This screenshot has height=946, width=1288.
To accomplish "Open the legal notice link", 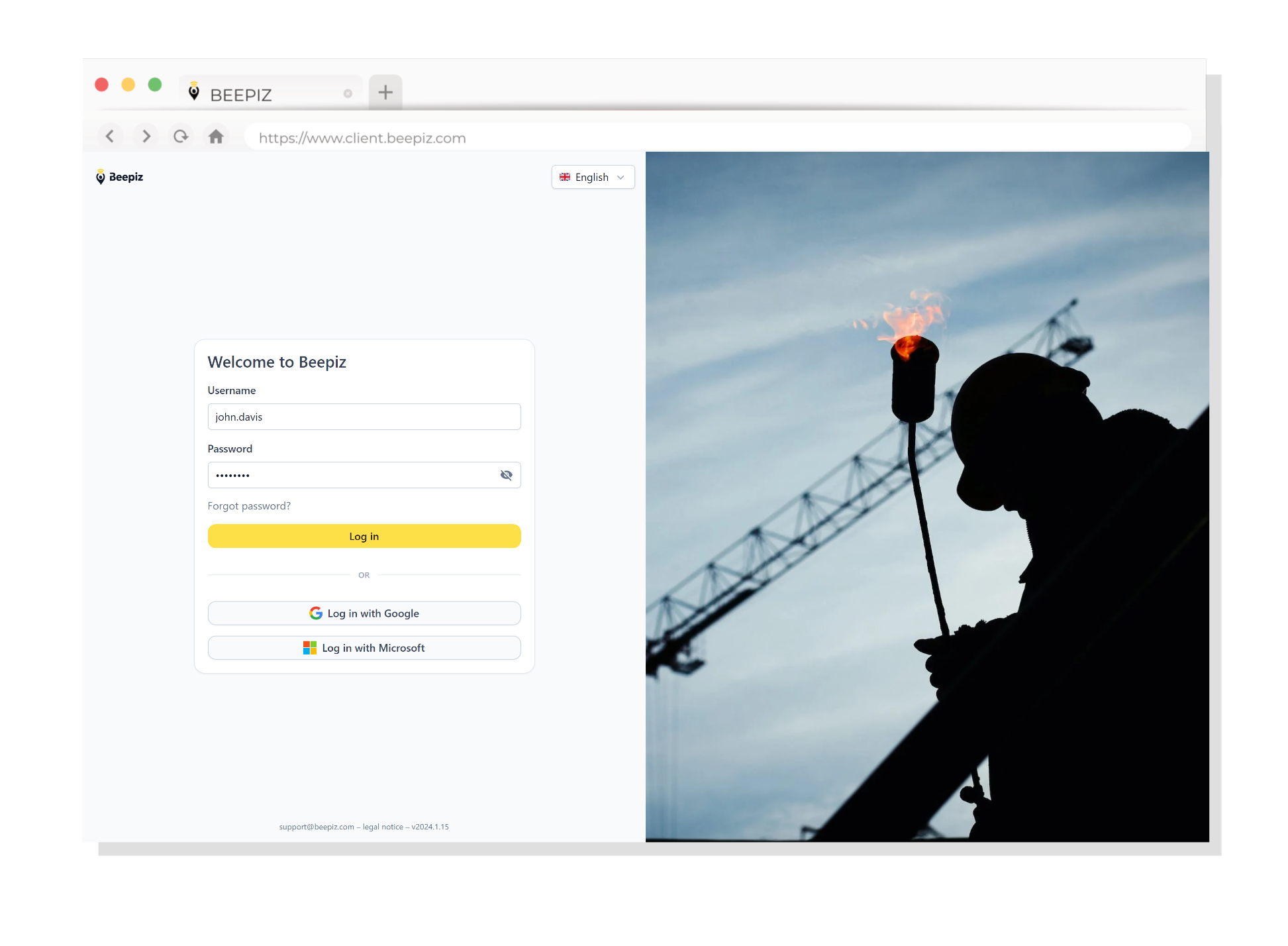I will [x=383, y=827].
